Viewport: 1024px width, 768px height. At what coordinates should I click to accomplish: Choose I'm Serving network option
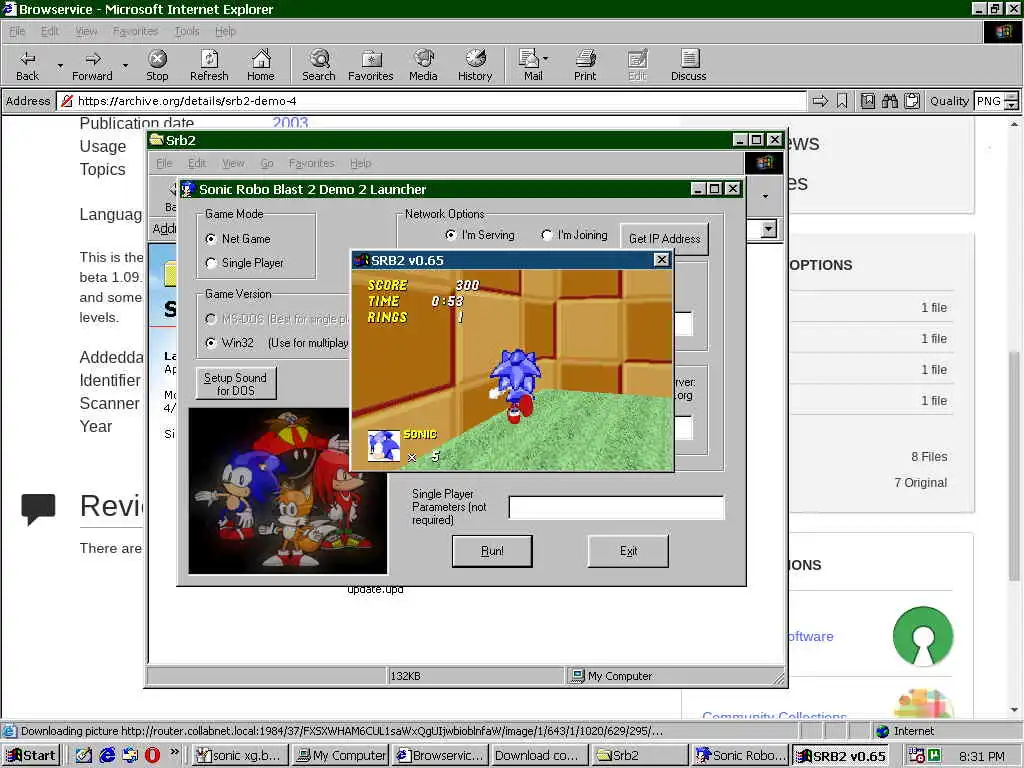(x=451, y=234)
